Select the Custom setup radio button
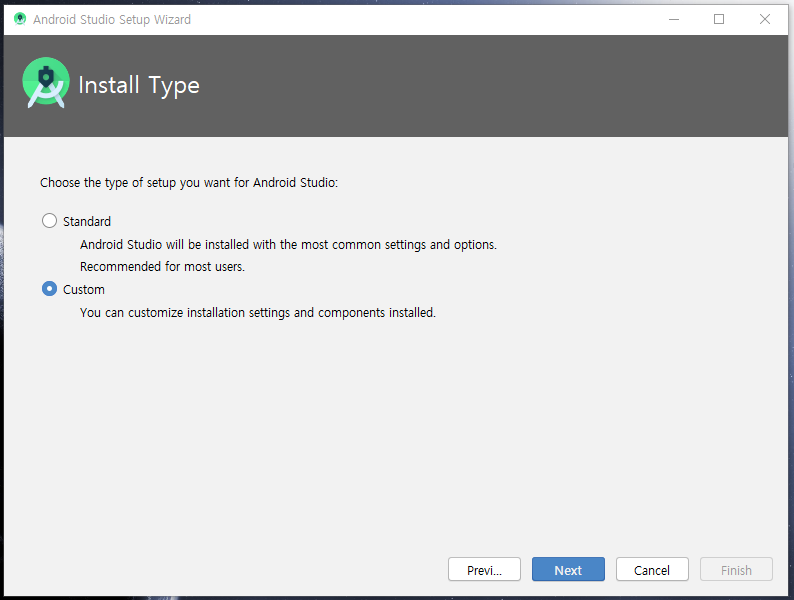 pos(49,289)
